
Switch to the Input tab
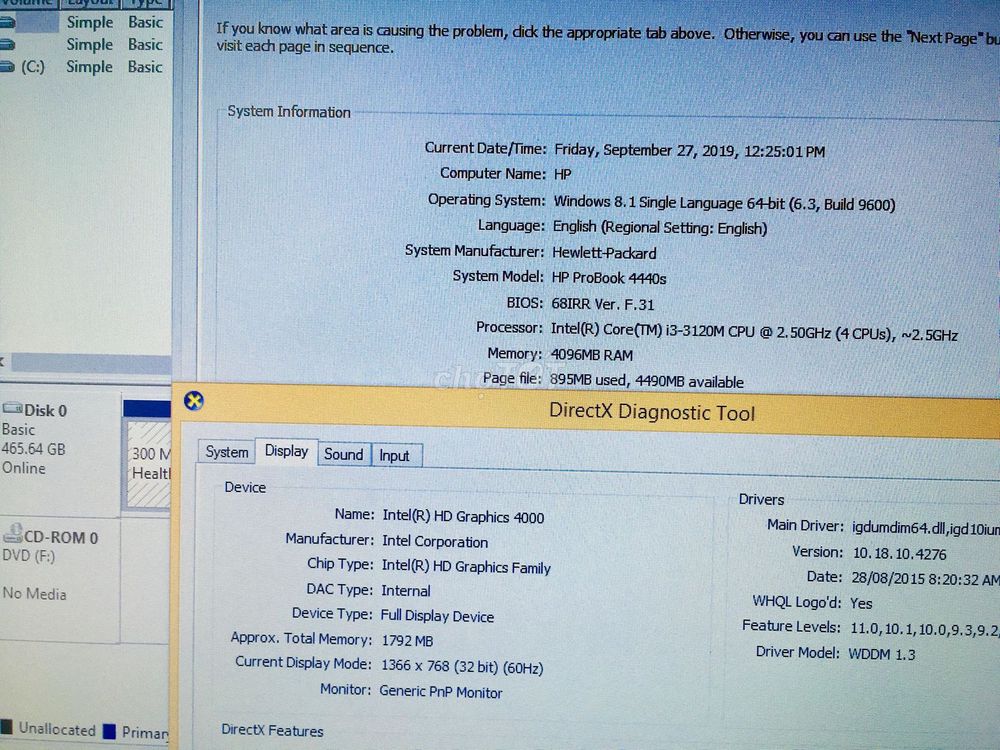(x=395, y=455)
